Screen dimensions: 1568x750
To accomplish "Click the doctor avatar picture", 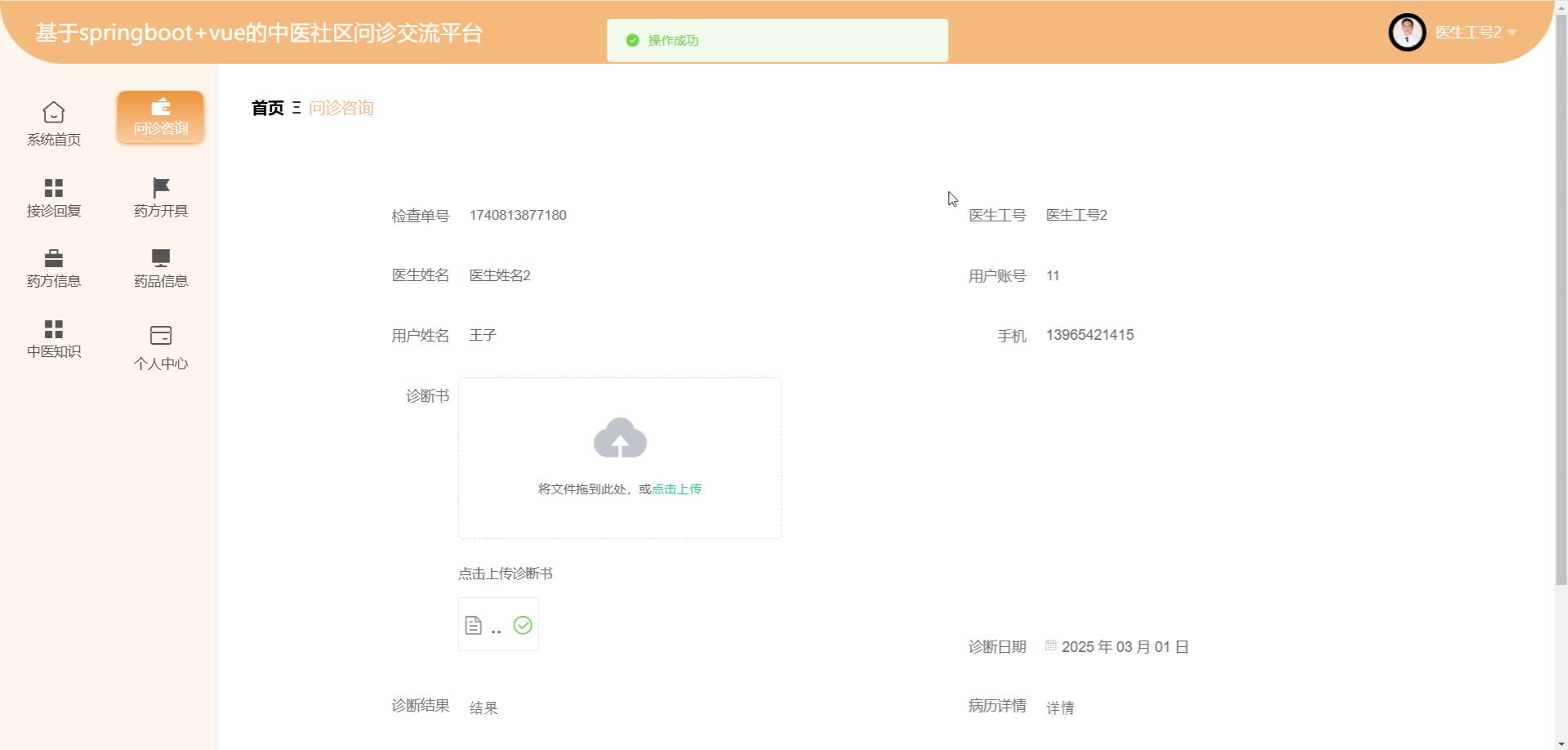I will 1406,33.
